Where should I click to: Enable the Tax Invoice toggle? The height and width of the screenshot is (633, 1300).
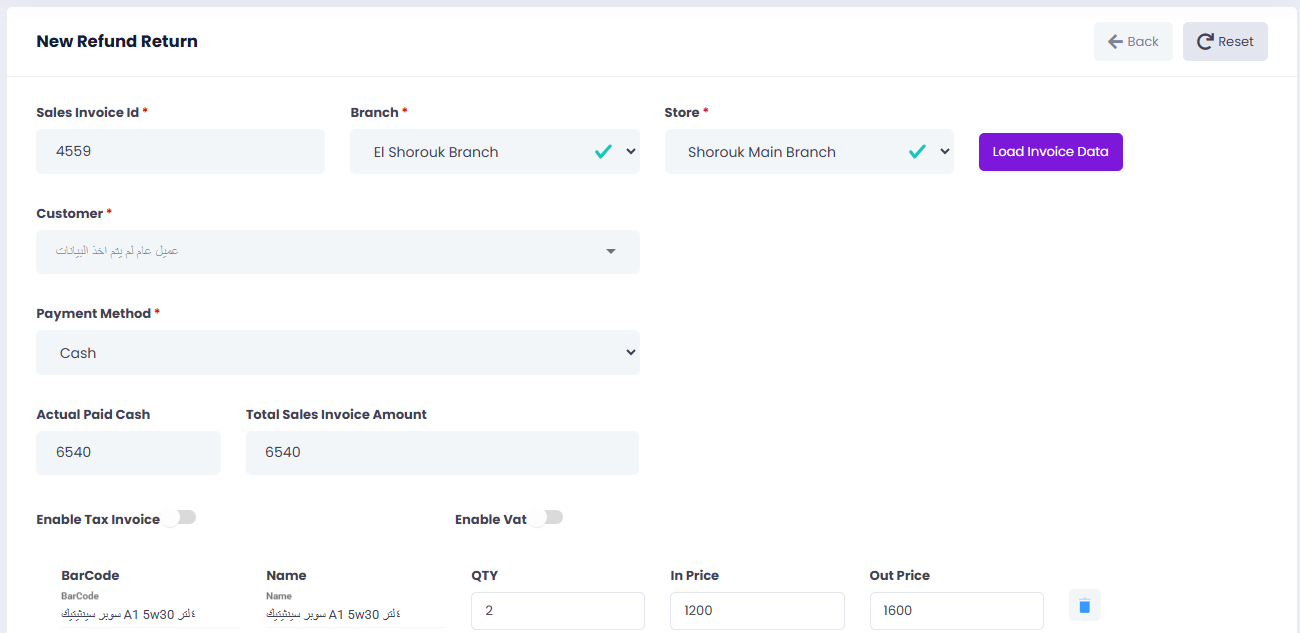181,518
